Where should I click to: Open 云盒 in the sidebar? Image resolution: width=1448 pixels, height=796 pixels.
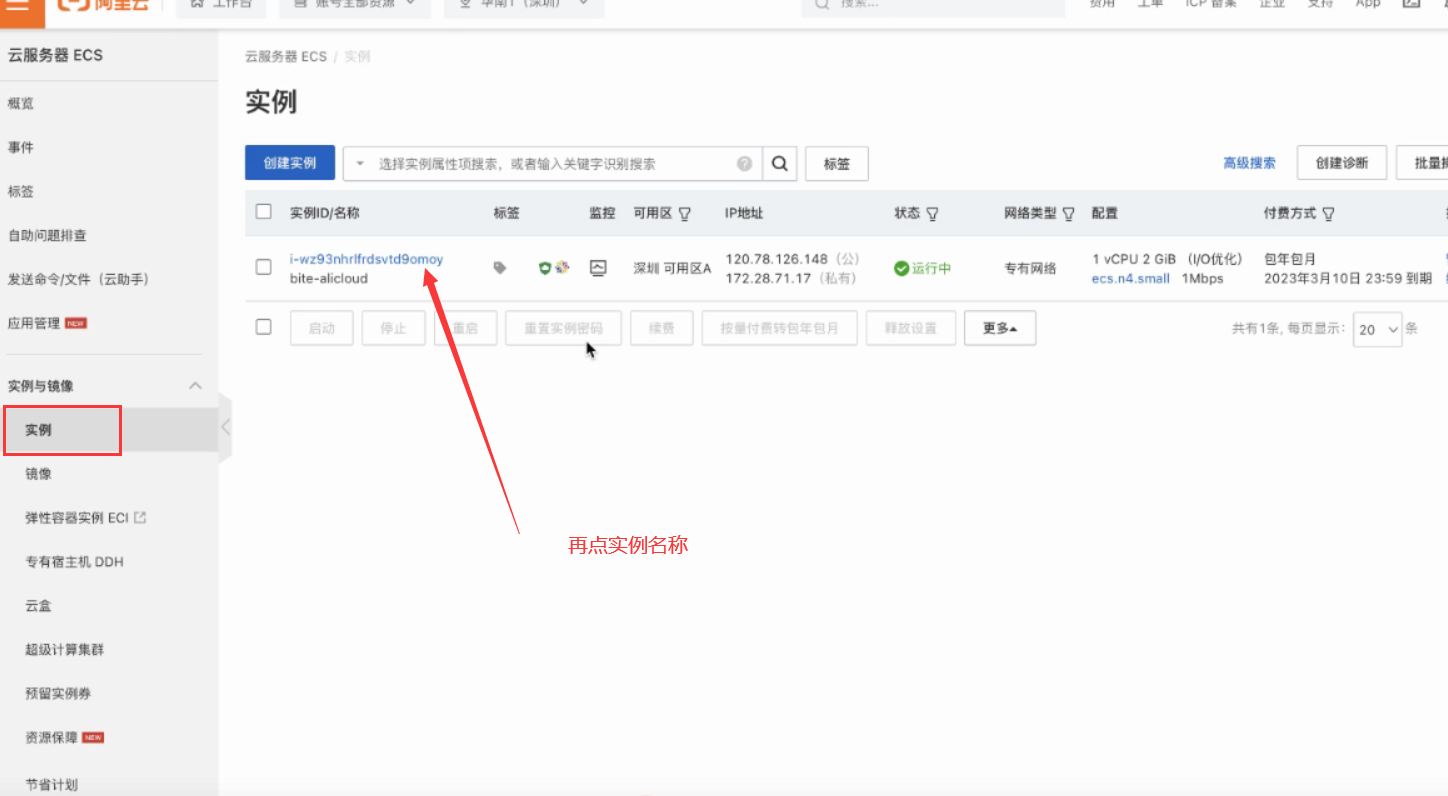pos(38,606)
